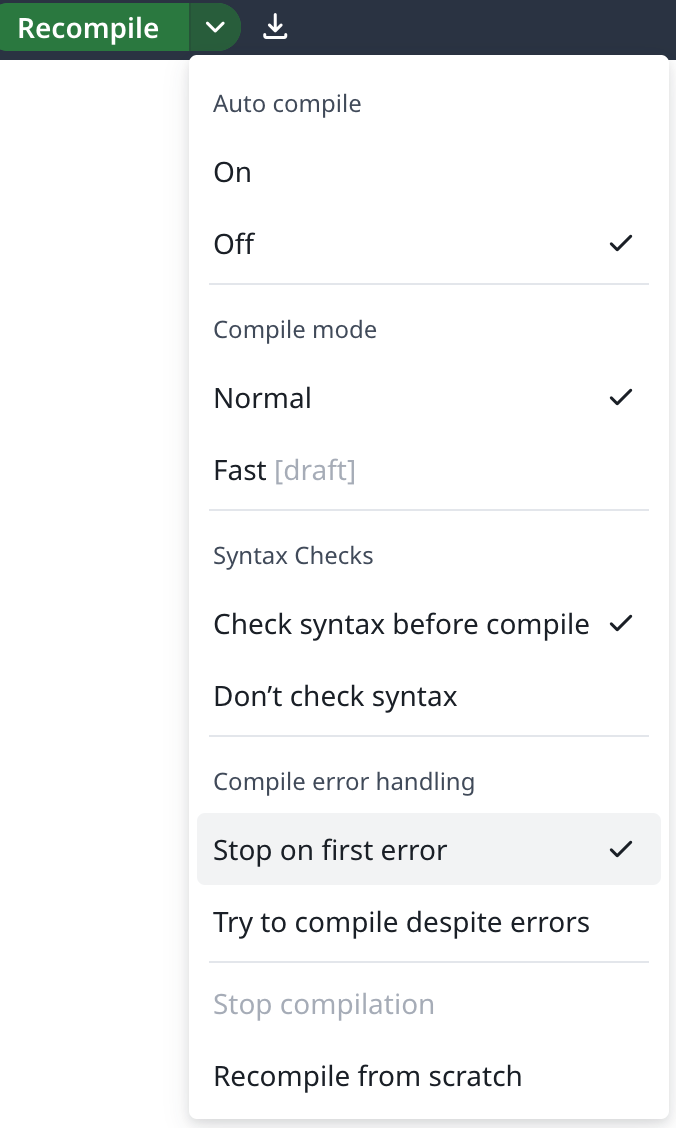The height and width of the screenshot is (1128, 676).
Task: Click the green Recompile label text
Action: pos(94,27)
